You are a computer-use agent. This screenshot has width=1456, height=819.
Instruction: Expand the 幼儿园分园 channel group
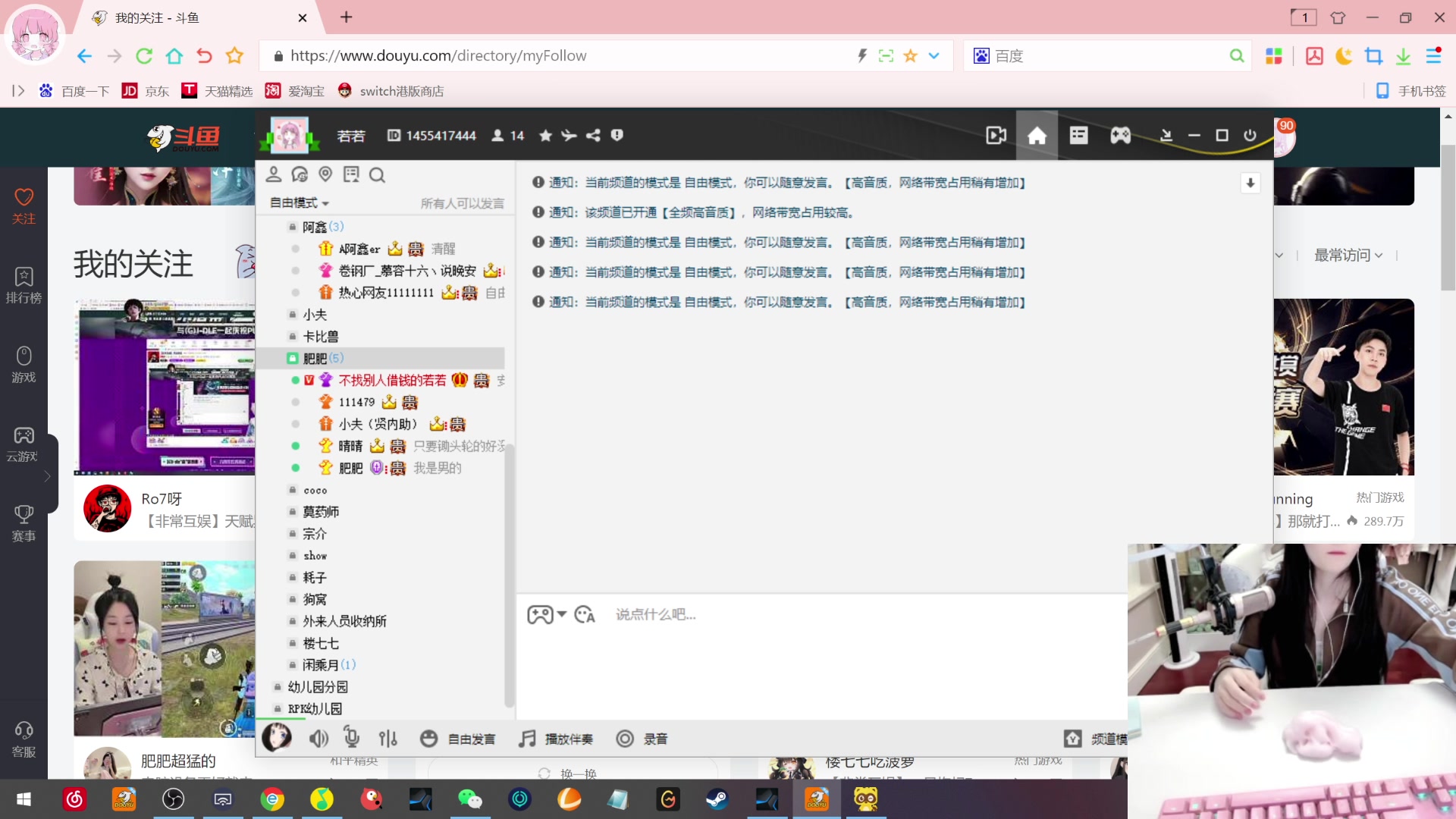[x=318, y=686]
